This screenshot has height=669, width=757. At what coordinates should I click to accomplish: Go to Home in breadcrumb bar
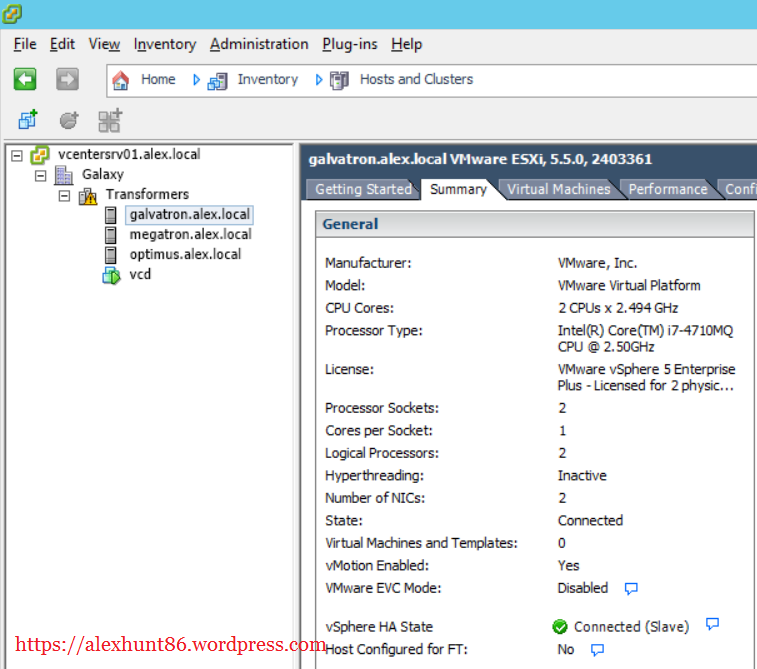158,79
